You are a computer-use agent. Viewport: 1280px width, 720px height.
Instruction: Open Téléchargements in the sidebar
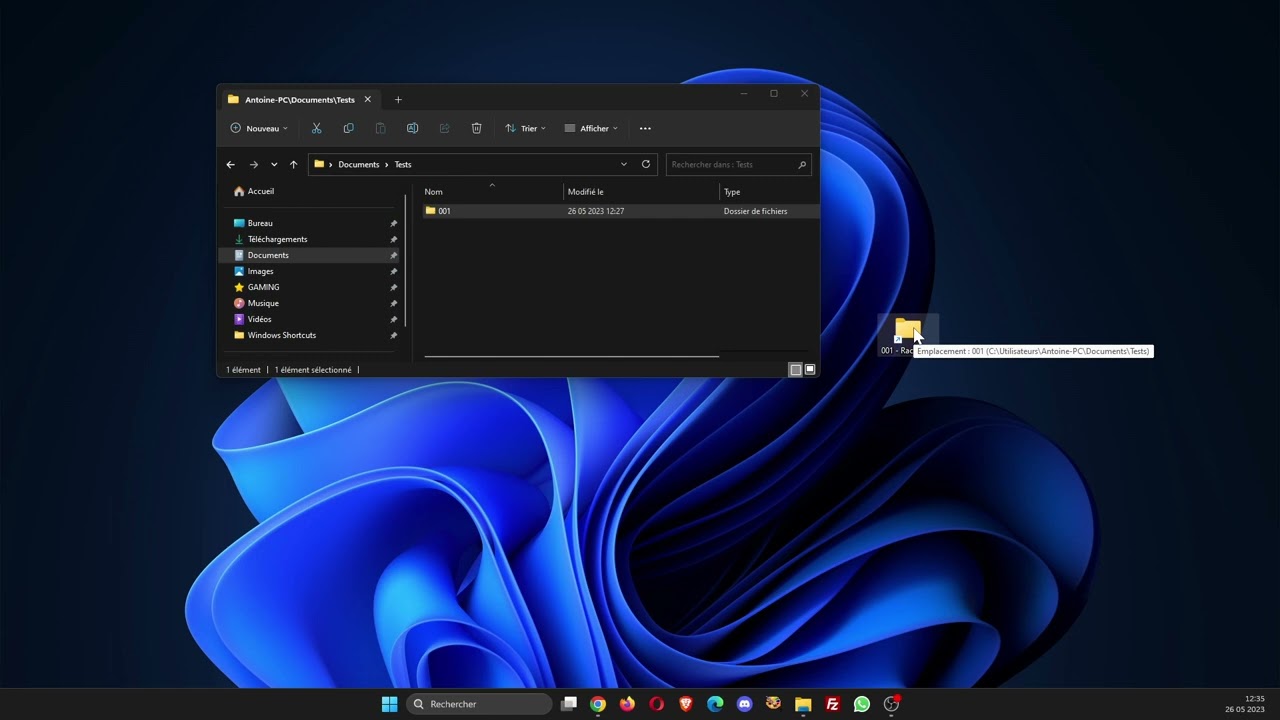(x=278, y=239)
